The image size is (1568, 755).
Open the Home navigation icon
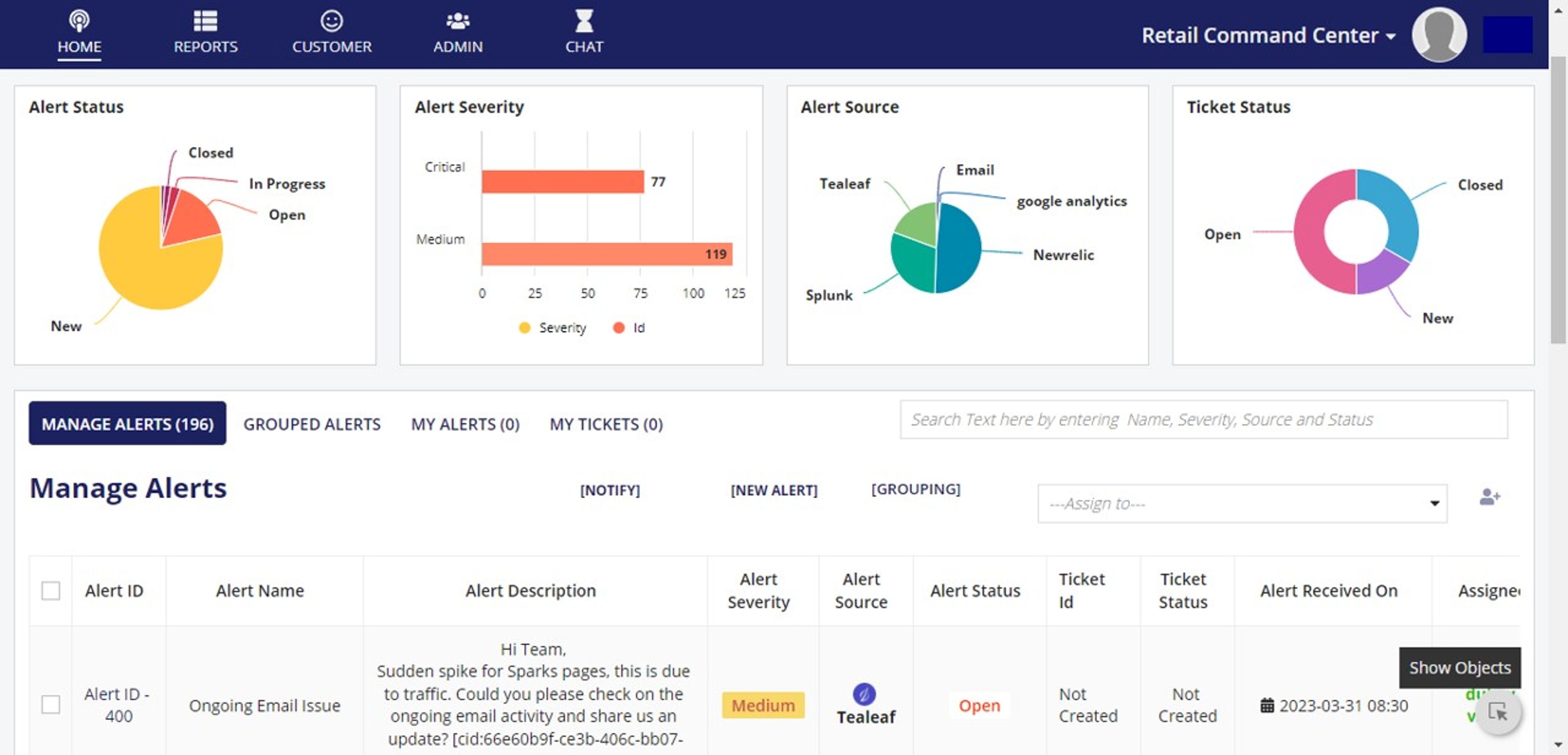point(79,21)
